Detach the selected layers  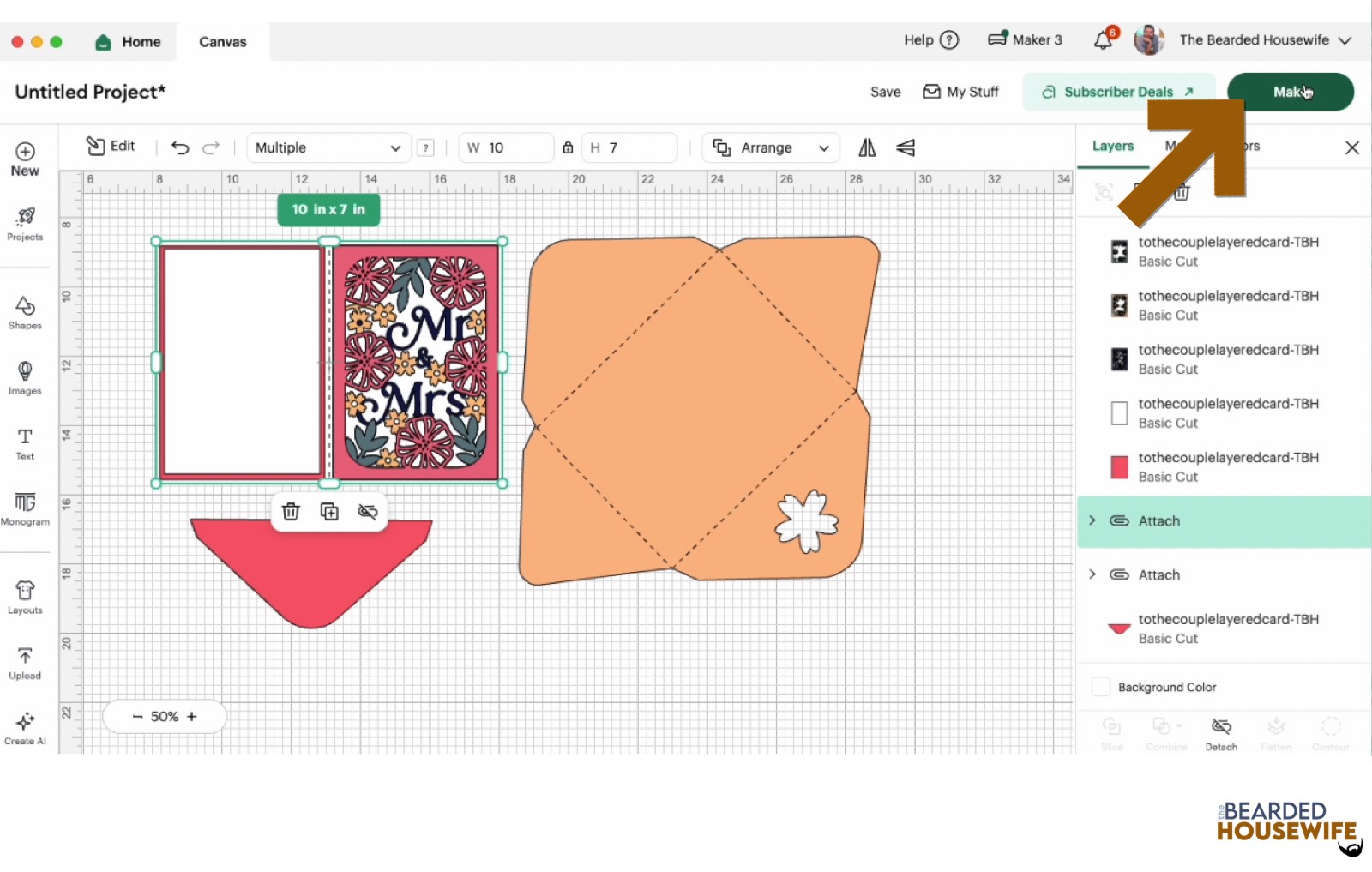[1221, 733]
